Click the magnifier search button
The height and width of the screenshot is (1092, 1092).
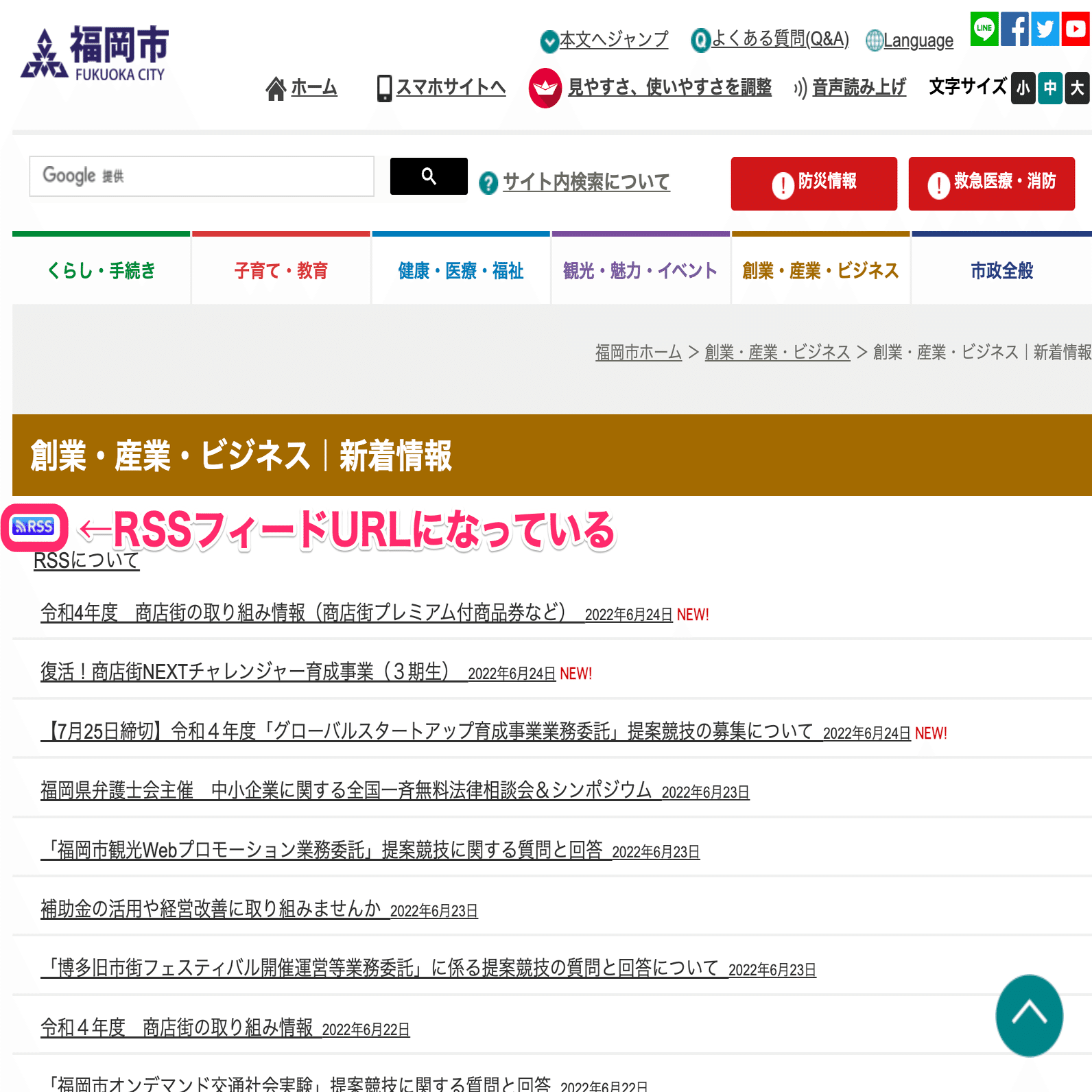click(x=429, y=176)
